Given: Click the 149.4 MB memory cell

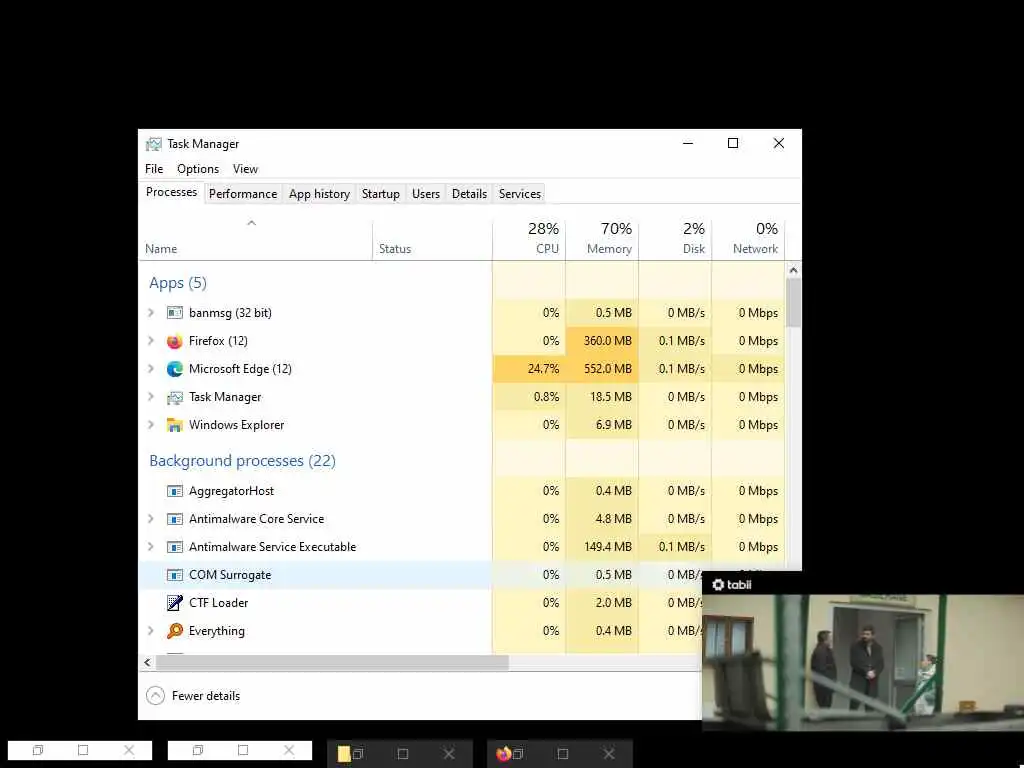Looking at the screenshot, I should pos(601,547).
